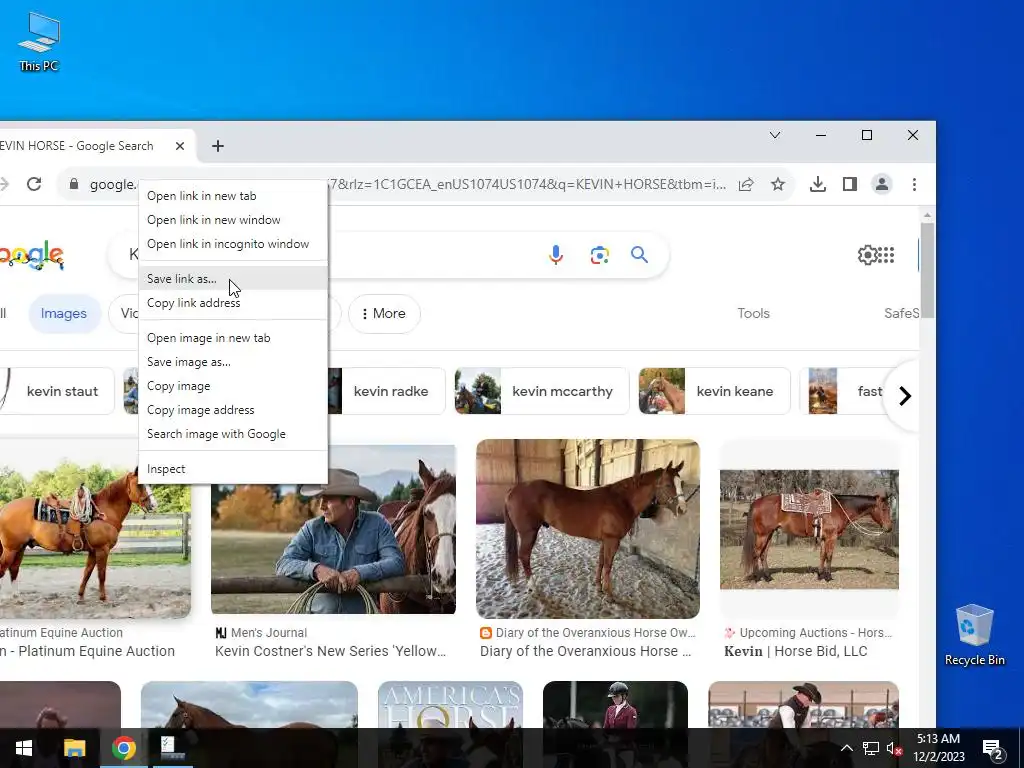Open File Explorer from taskbar

tap(74, 748)
